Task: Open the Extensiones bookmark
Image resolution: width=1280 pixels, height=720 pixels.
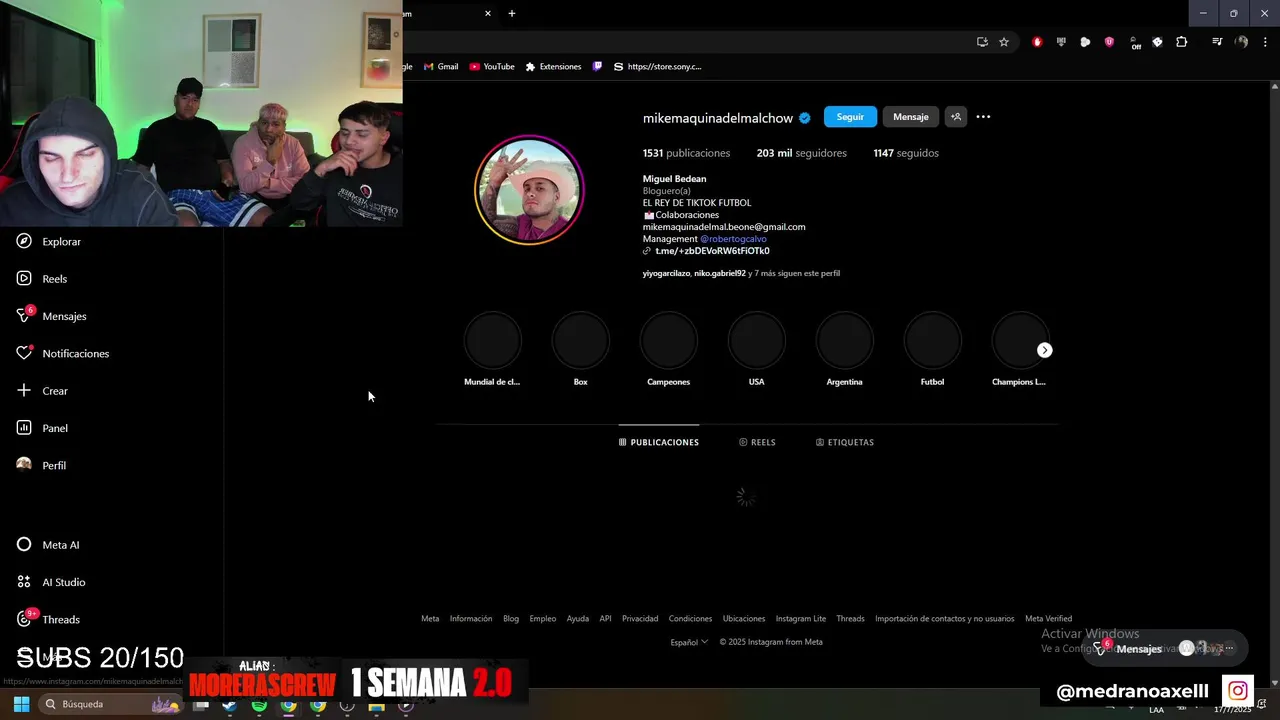Action: (x=553, y=67)
